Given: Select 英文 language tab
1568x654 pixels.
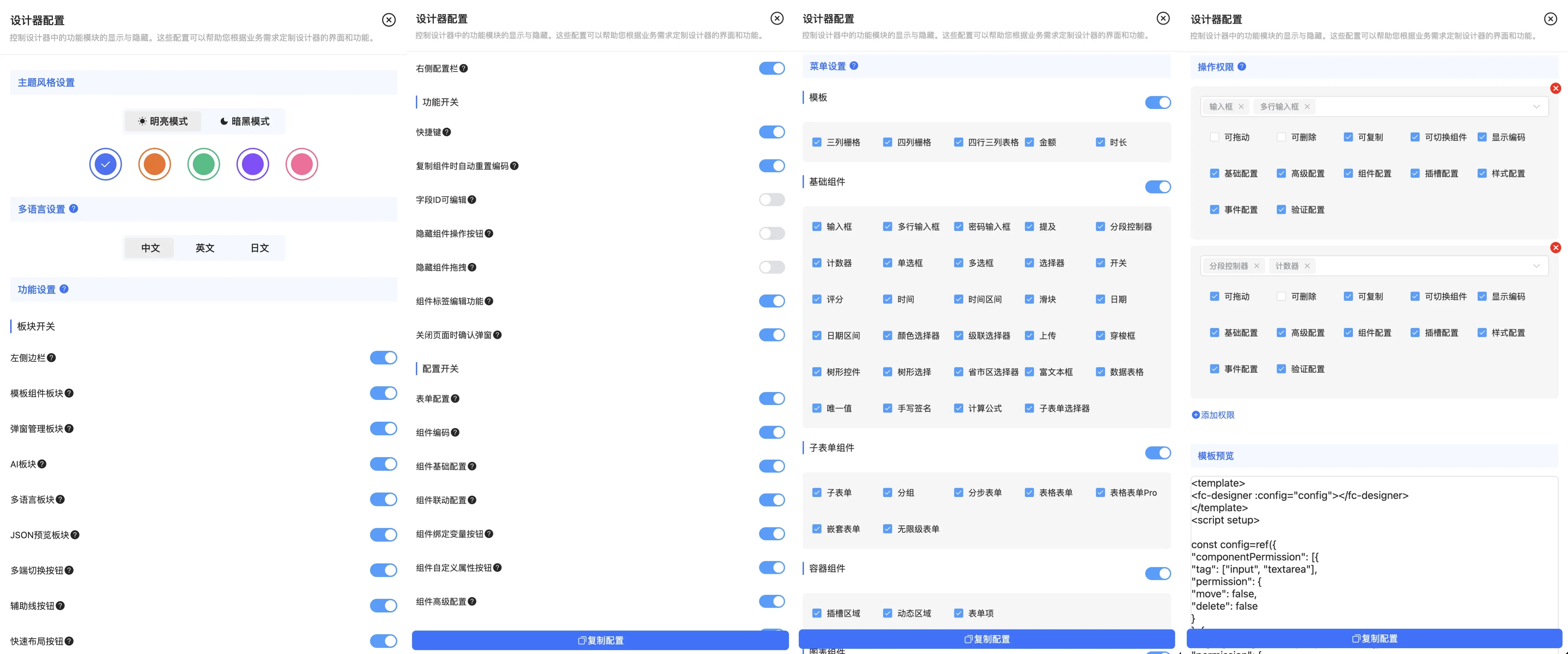Looking at the screenshot, I should tap(204, 248).
